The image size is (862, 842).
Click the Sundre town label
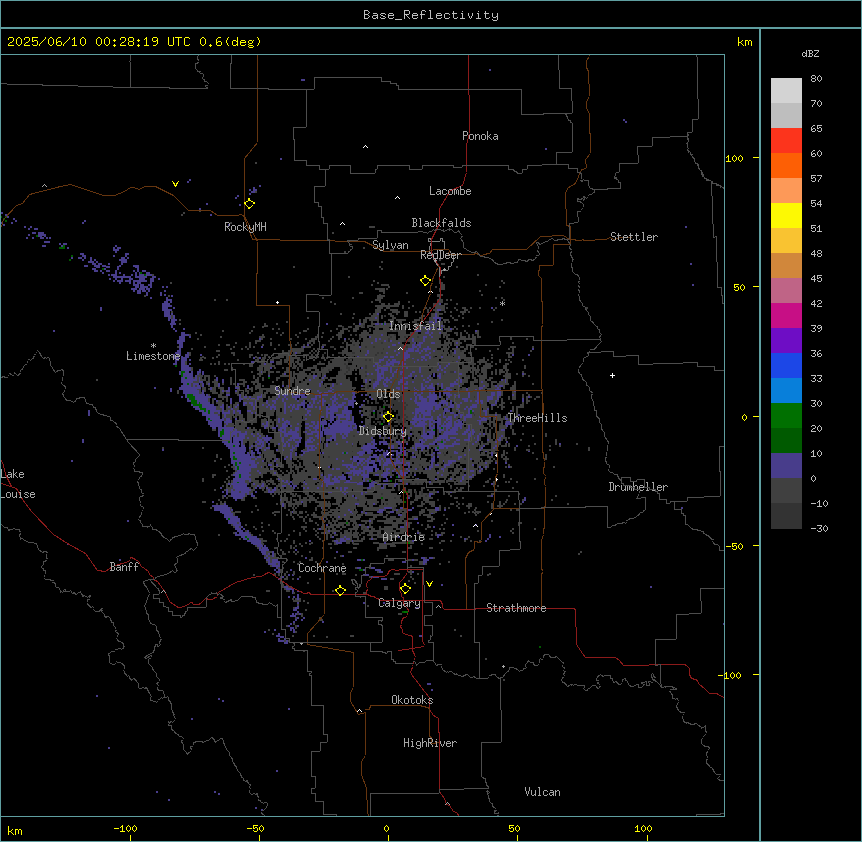tap(292, 391)
